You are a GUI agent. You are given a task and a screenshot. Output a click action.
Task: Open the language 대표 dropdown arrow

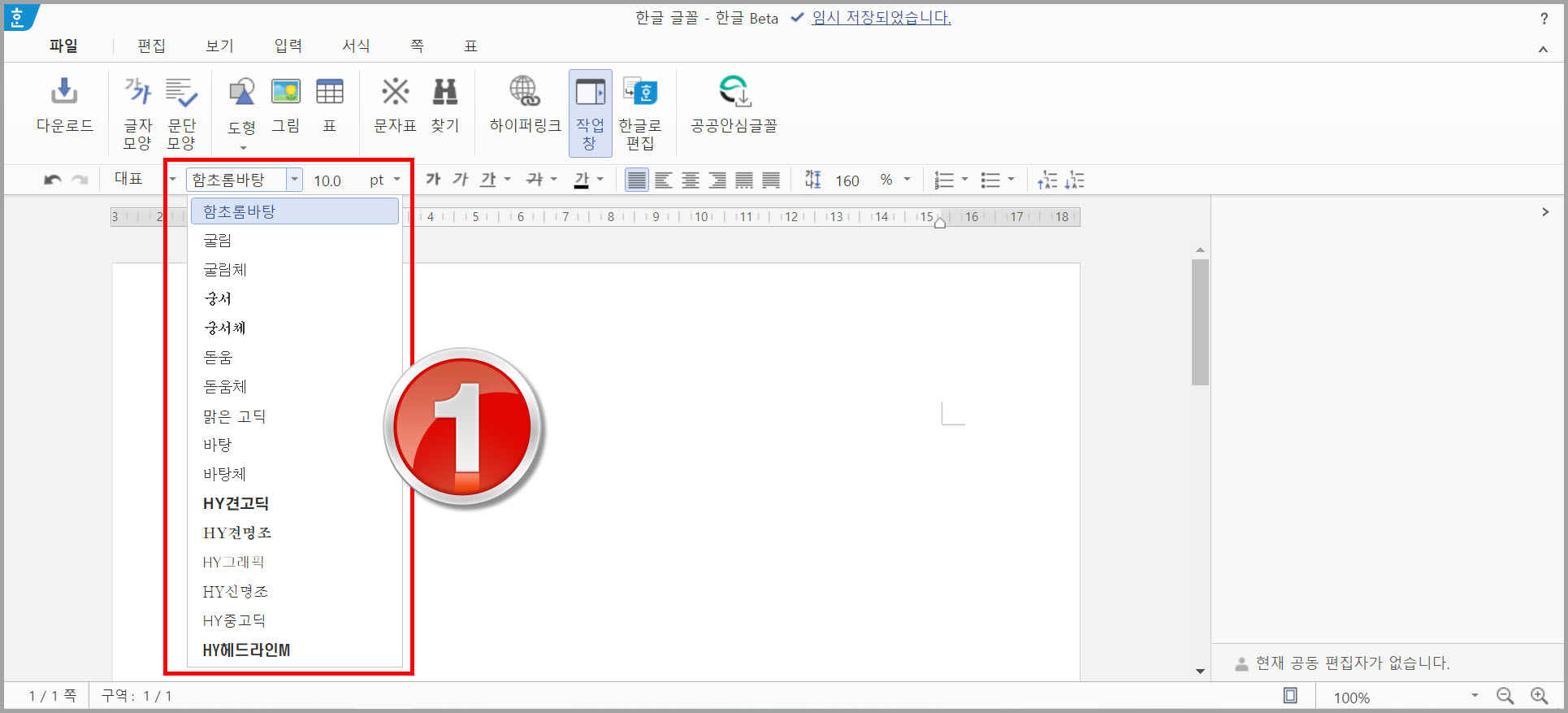(x=172, y=180)
